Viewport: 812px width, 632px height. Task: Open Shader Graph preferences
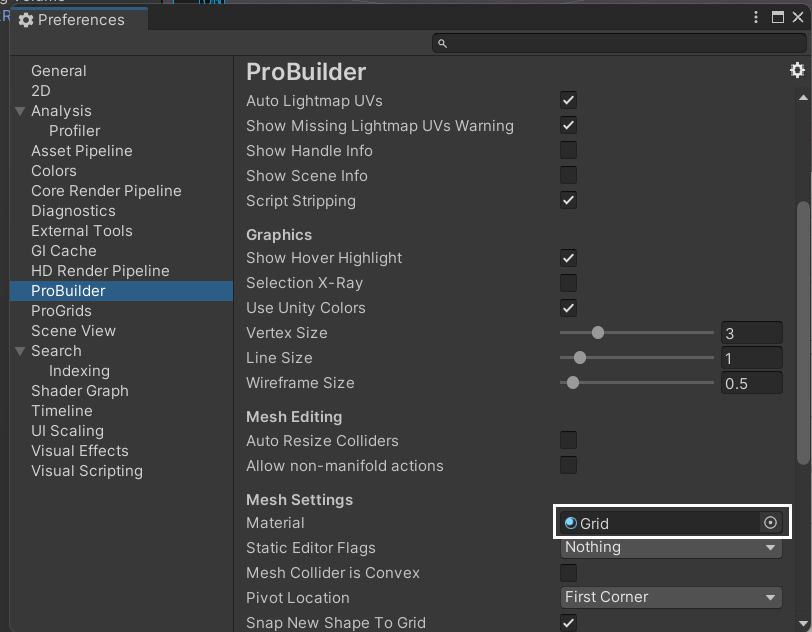tap(80, 391)
